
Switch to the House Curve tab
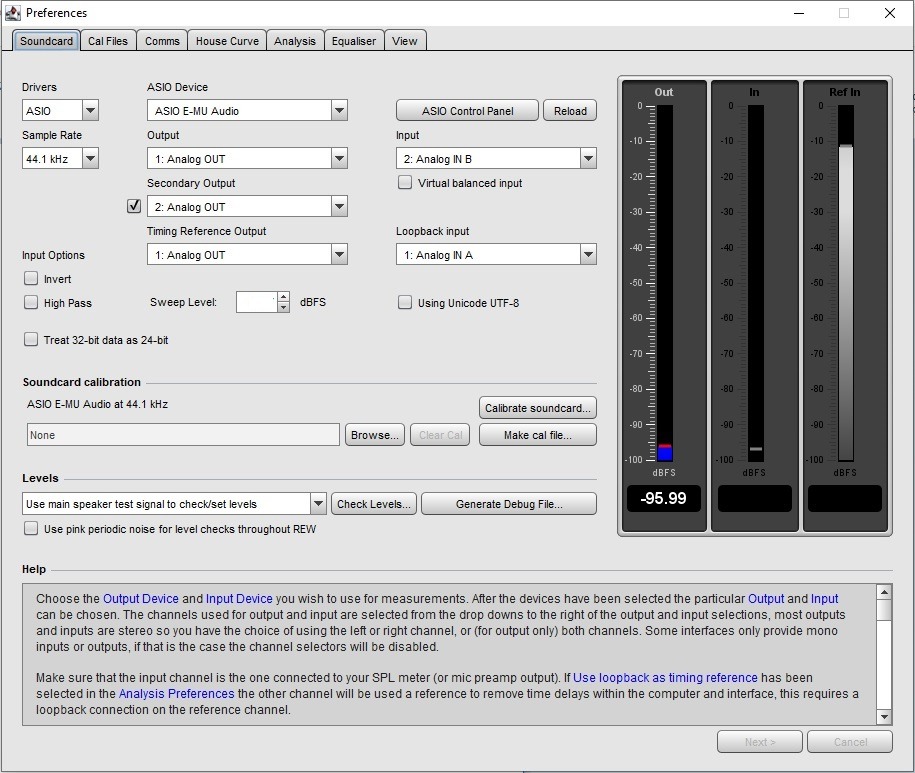pos(227,41)
